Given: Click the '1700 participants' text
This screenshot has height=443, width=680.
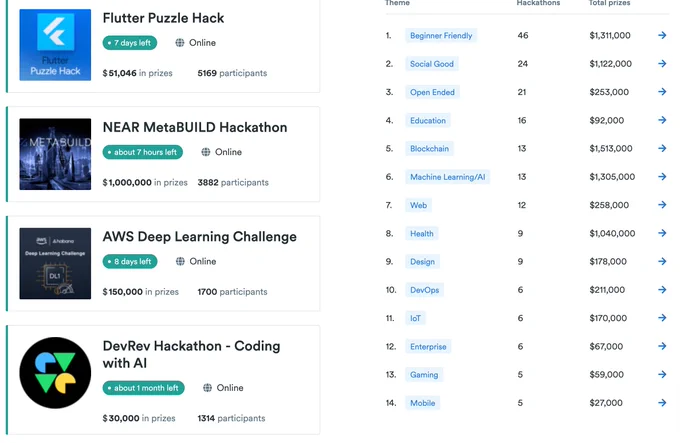Looking at the screenshot, I should coord(232,292).
